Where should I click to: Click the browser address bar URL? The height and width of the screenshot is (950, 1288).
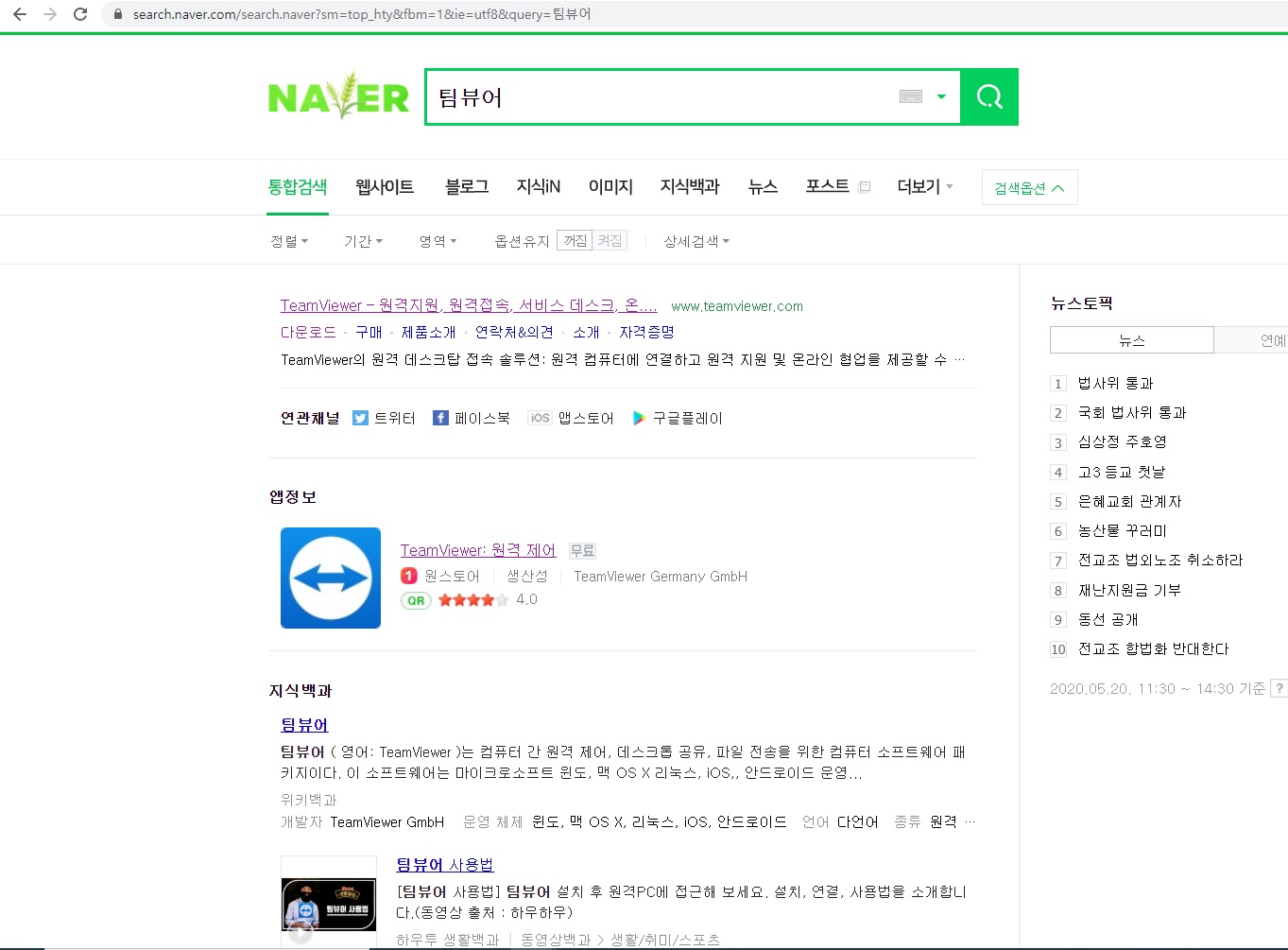click(x=362, y=14)
